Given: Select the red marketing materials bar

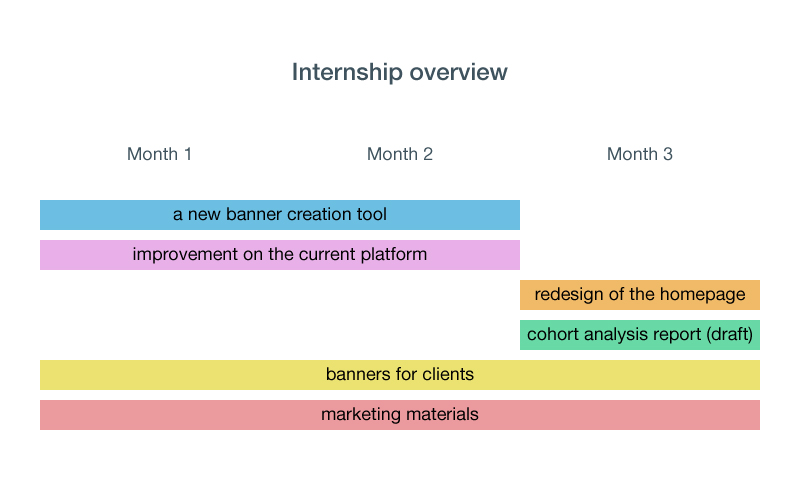Looking at the screenshot, I should click(399, 415).
